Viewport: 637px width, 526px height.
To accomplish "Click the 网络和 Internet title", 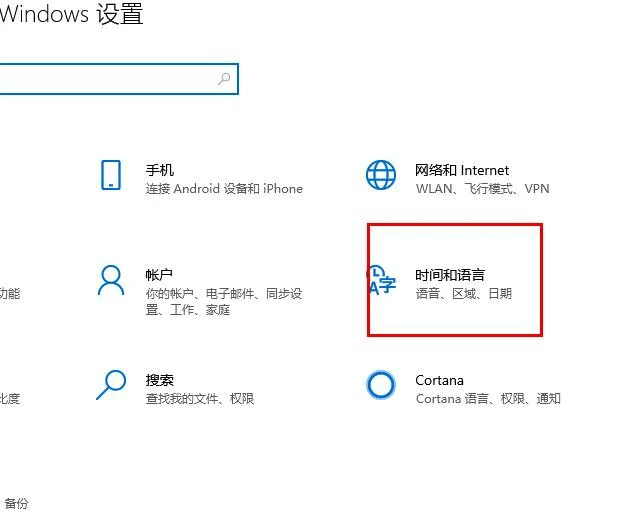I will coord(462,170).
